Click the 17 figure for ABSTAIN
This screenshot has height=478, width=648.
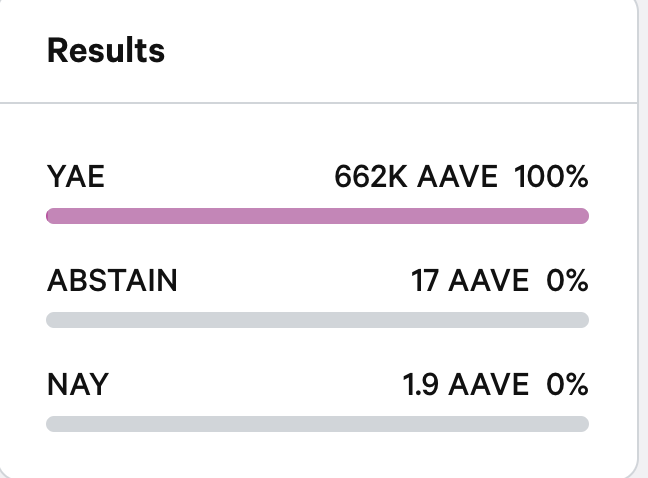425,281
